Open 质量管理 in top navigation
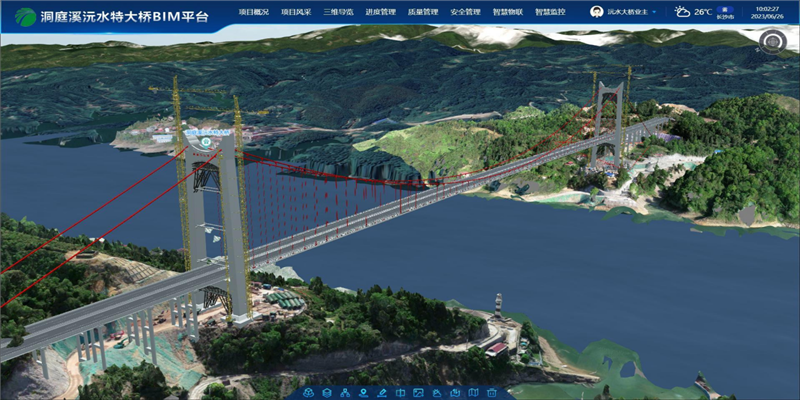The width and height of the screenshot is (800, 400). (423, 12)
